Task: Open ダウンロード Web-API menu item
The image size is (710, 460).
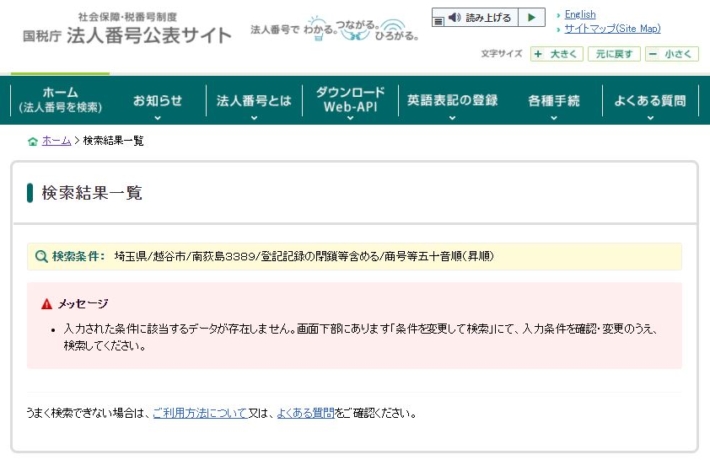Action: pyautogui.click(x=350, y=100)
